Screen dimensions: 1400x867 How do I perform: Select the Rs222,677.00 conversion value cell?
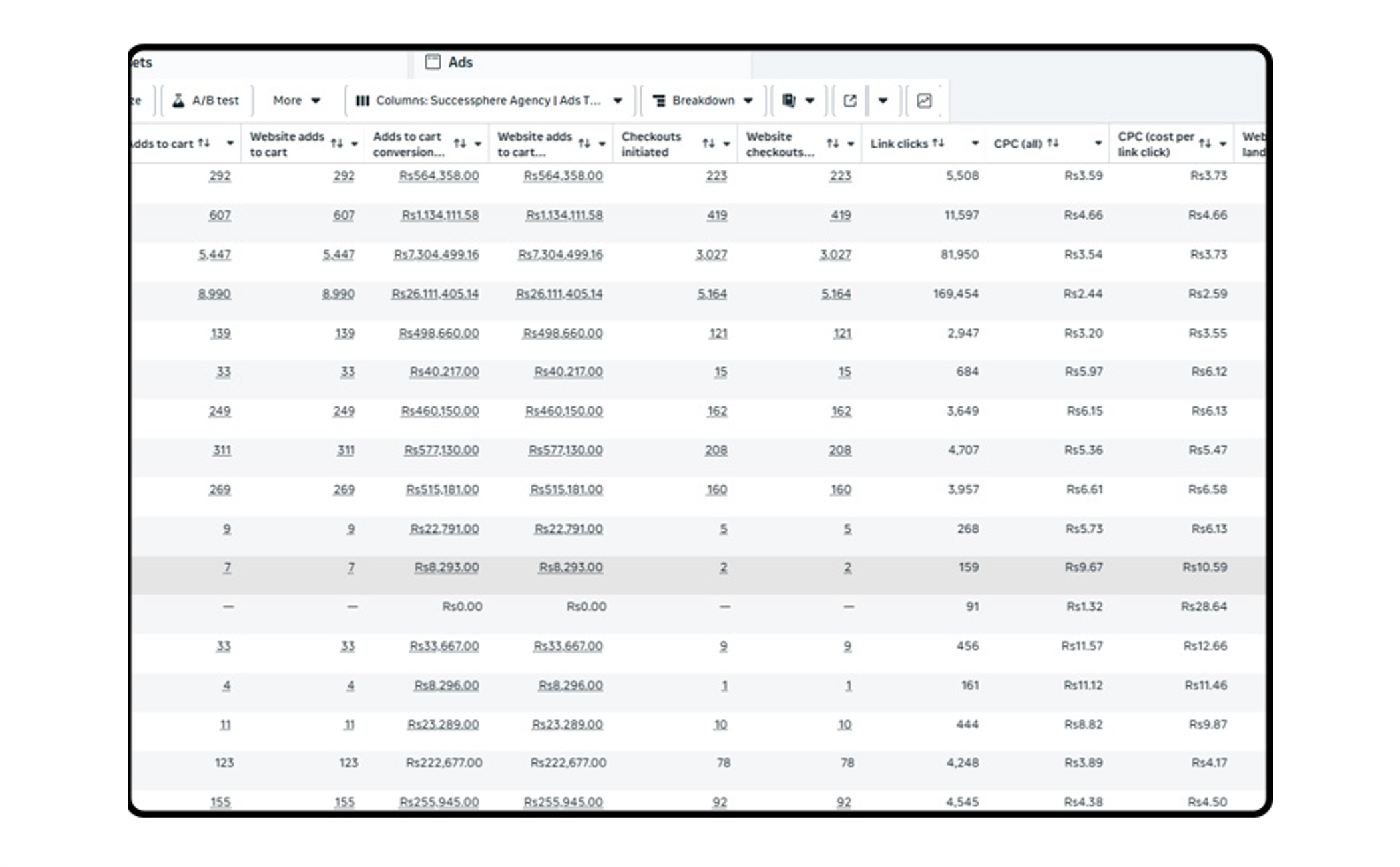click(x=444, y=763)
